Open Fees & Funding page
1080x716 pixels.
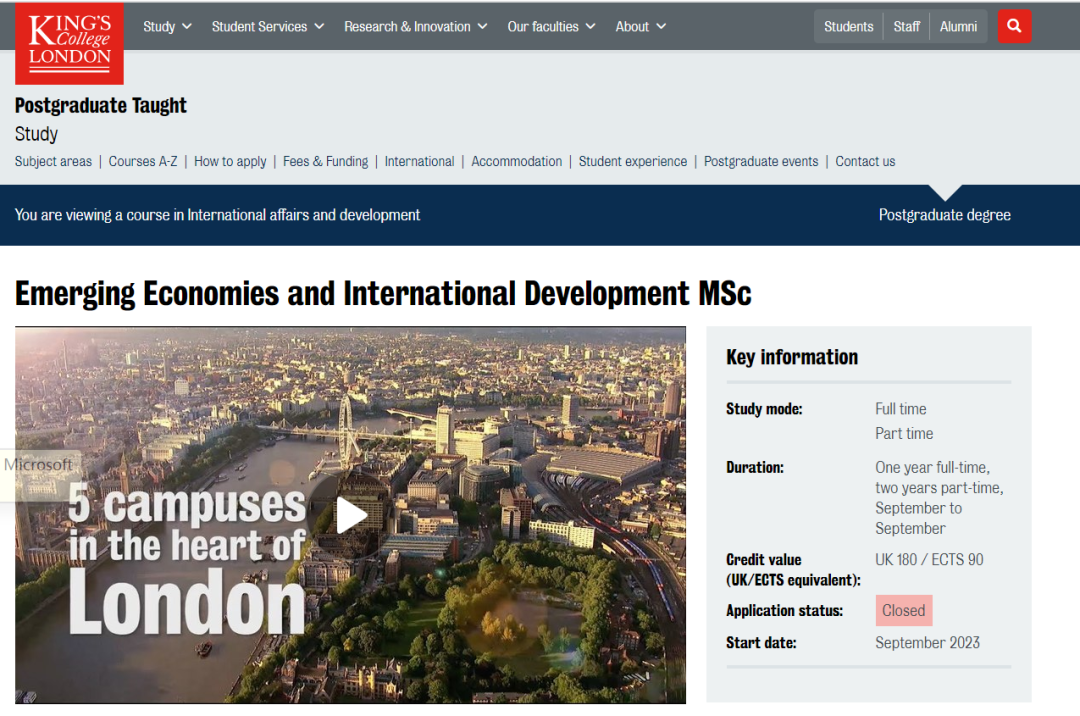pyautogui.click(x=325, y=161)
